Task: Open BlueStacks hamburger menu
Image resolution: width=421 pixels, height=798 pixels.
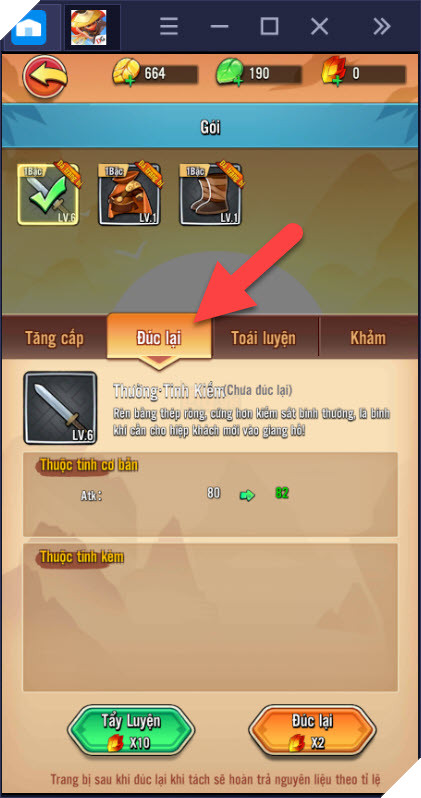Action: click(169, 26)
